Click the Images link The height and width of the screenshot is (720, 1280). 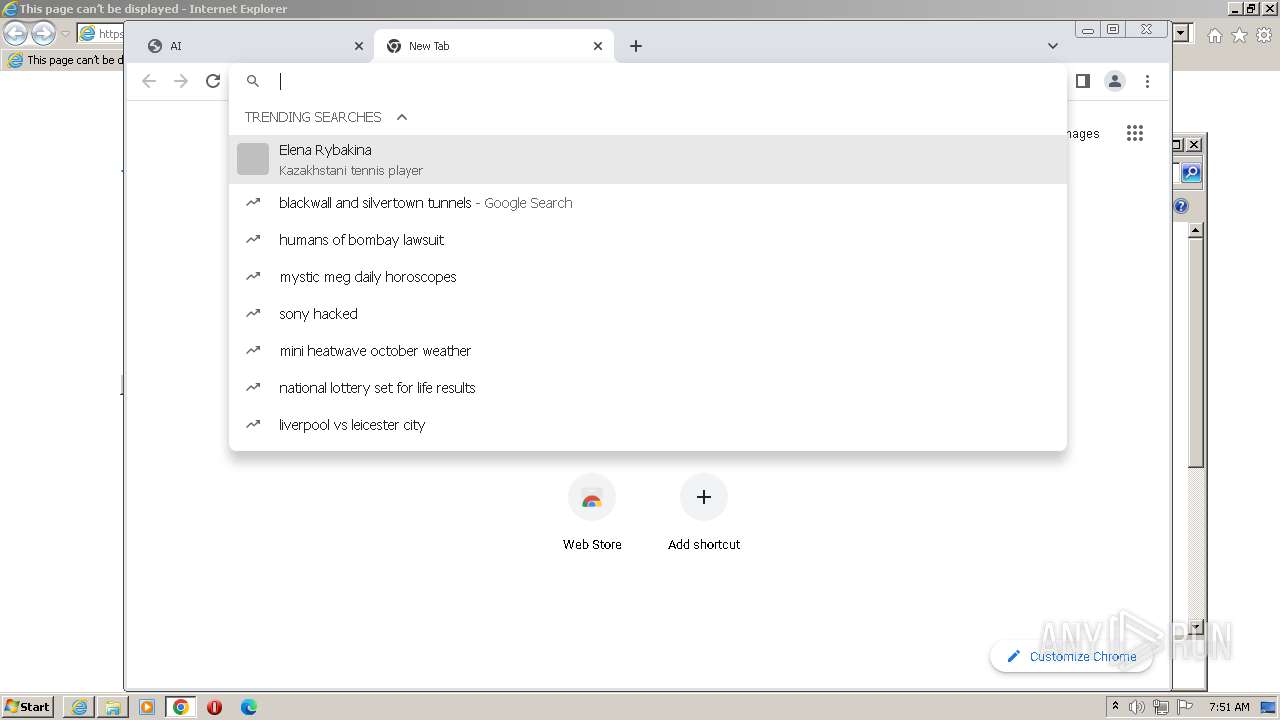click(x=1083, y=133)
